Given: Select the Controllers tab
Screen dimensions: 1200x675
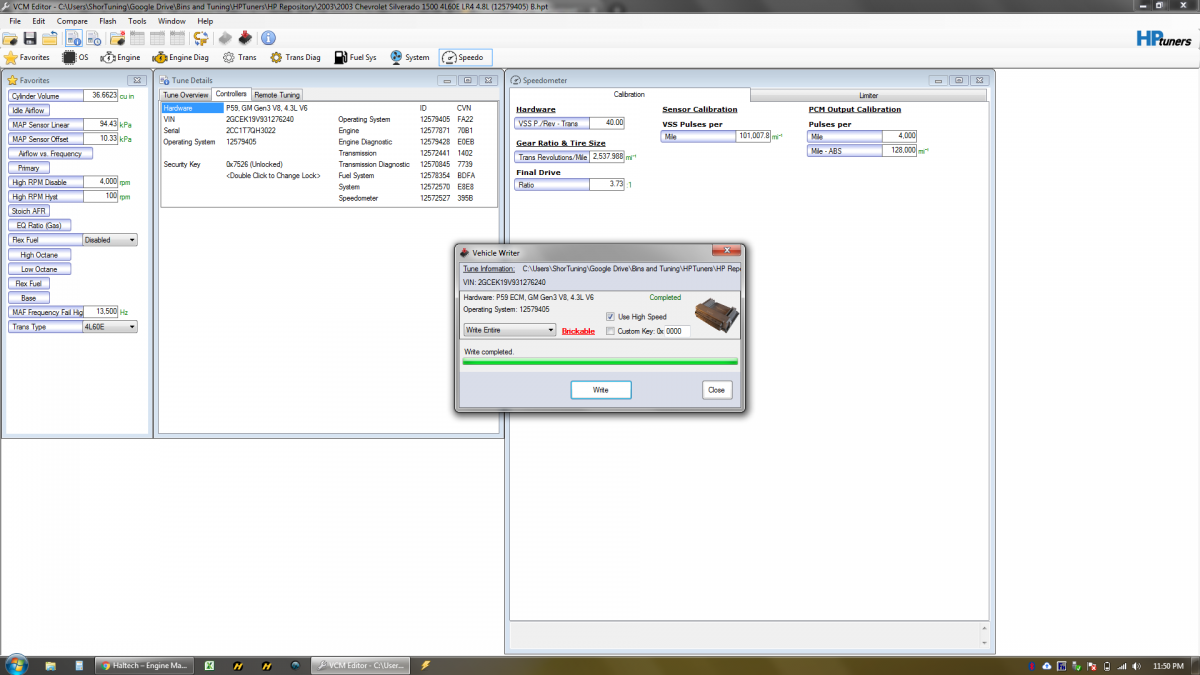Looking at the screenshot, I should click(231, 94).
